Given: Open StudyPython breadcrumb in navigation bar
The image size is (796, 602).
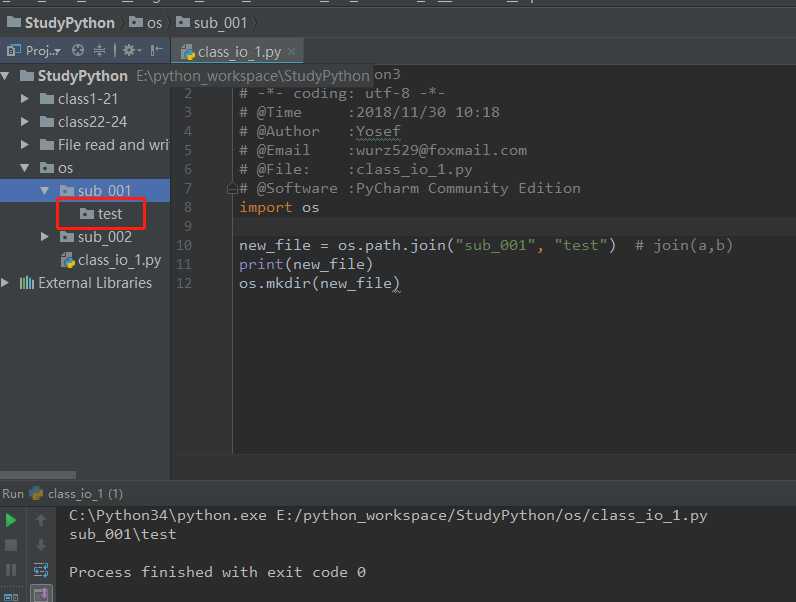Looking at the screenshot, I should [x=61, y=23].
